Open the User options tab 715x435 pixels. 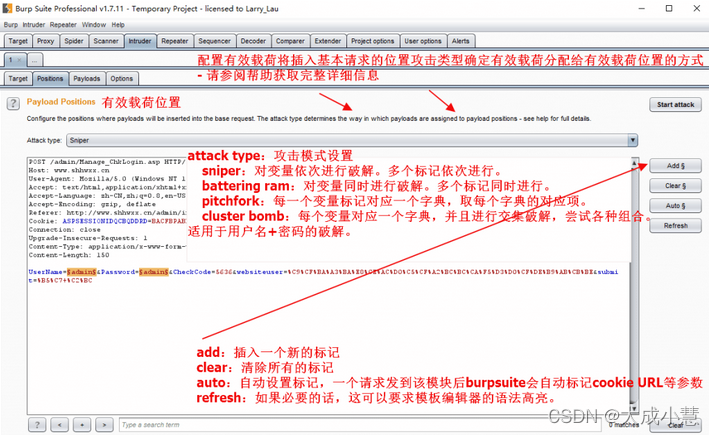click(423, 41)
